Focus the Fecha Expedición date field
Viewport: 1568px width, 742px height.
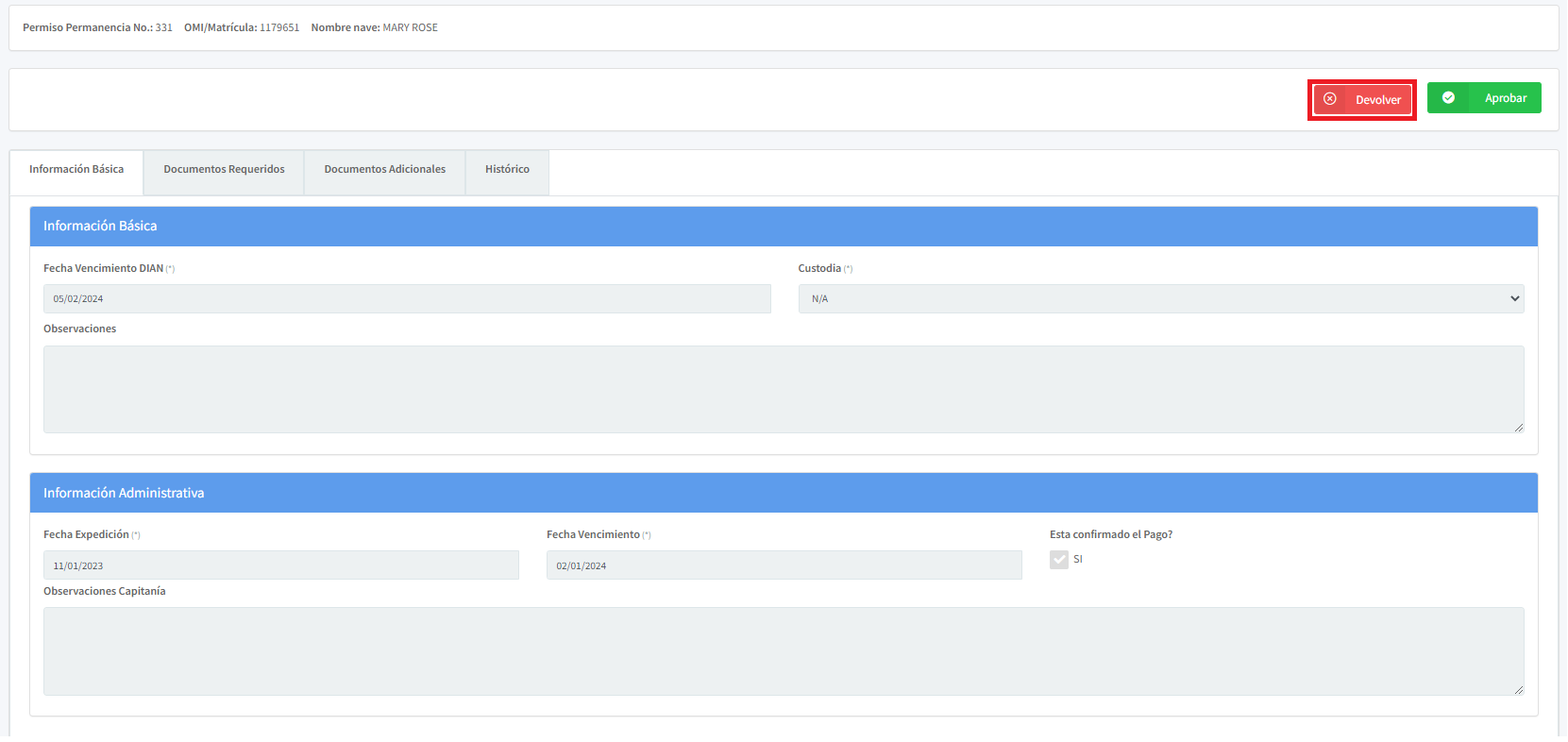coord(280,565)
